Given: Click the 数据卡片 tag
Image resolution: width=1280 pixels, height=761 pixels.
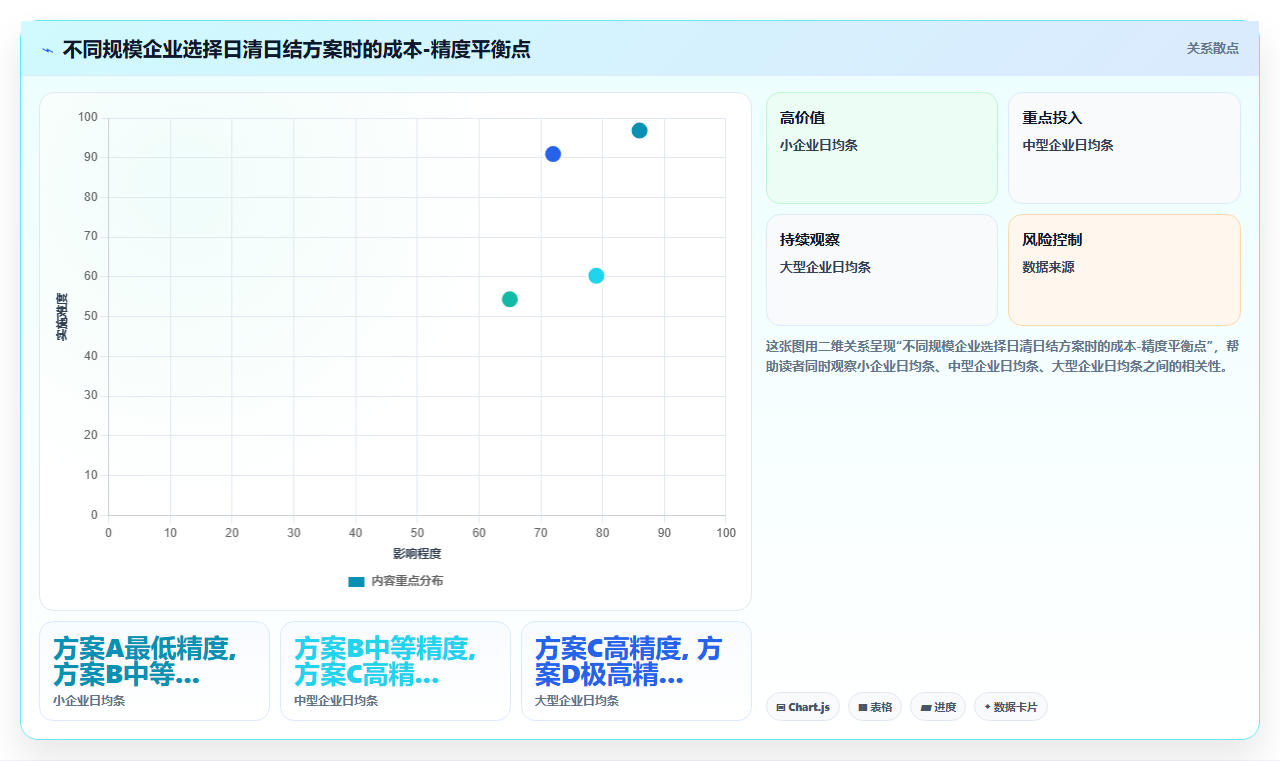Looking at the screenshot, I should [x=1011, y=707].
